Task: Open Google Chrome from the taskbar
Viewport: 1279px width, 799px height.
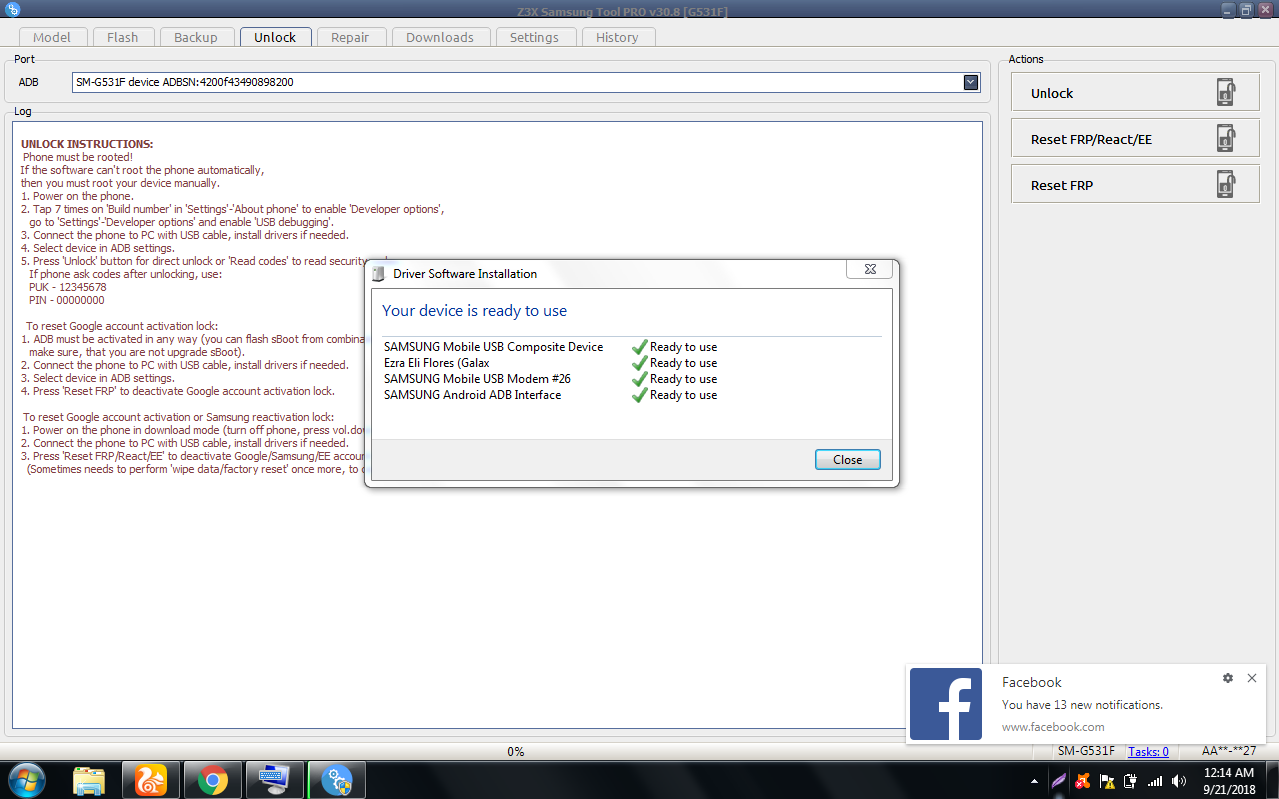Action: click(x=213, y=780)
